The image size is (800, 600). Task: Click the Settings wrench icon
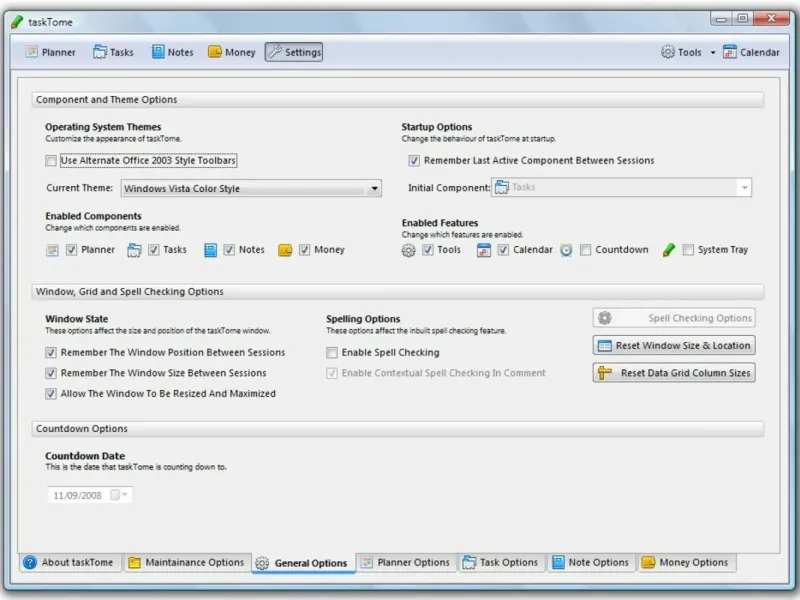click(x=275, y=52)
